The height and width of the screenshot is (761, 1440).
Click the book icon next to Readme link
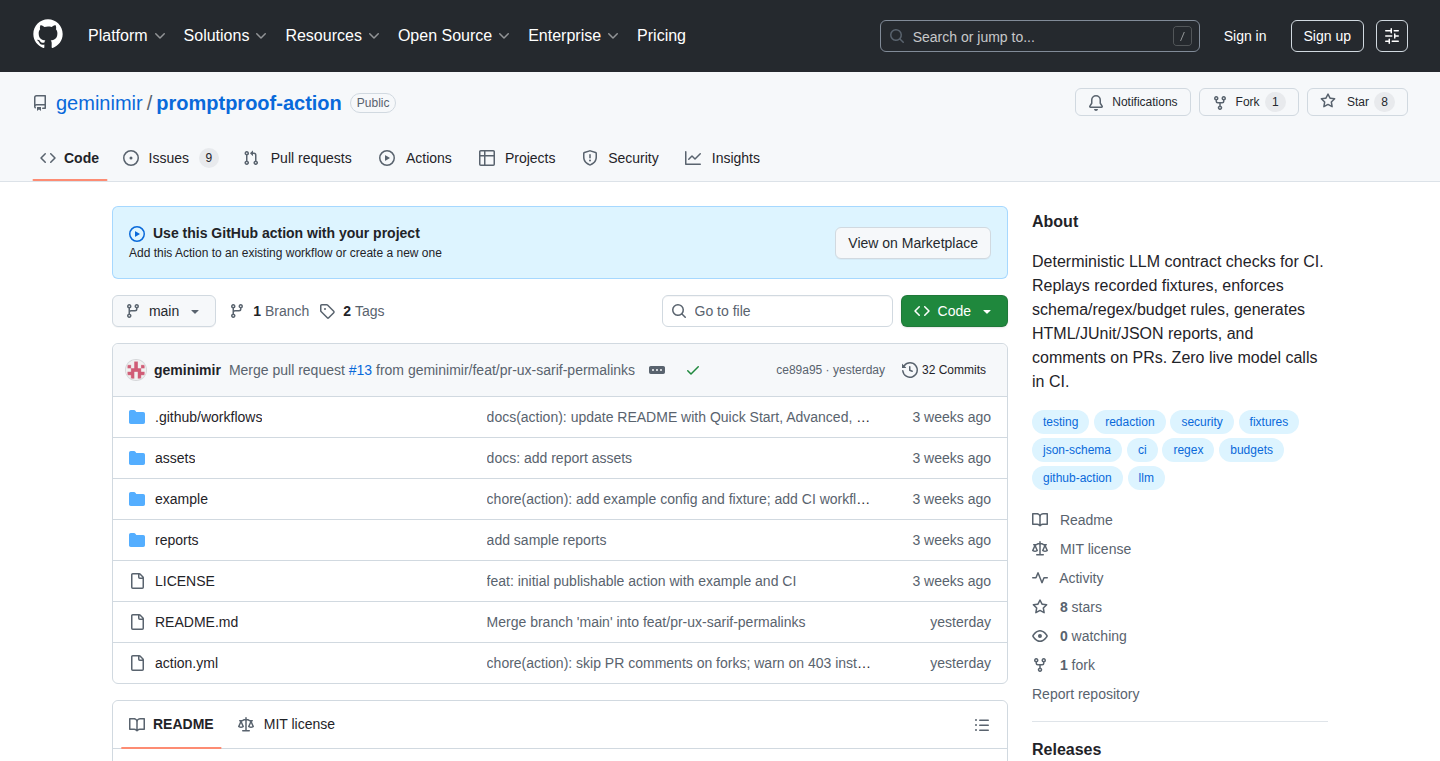[1040, 520]
